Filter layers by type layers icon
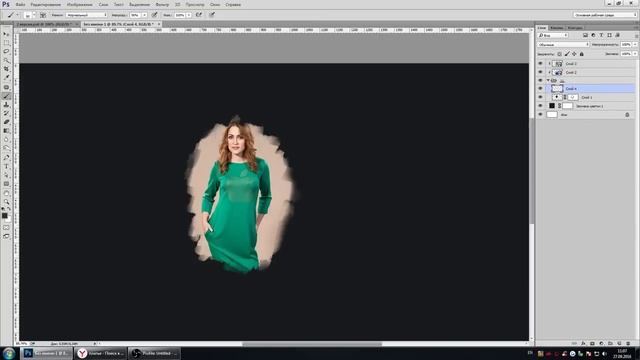The height and width of the screenshot is (360, 640). (x=601, y=36)
